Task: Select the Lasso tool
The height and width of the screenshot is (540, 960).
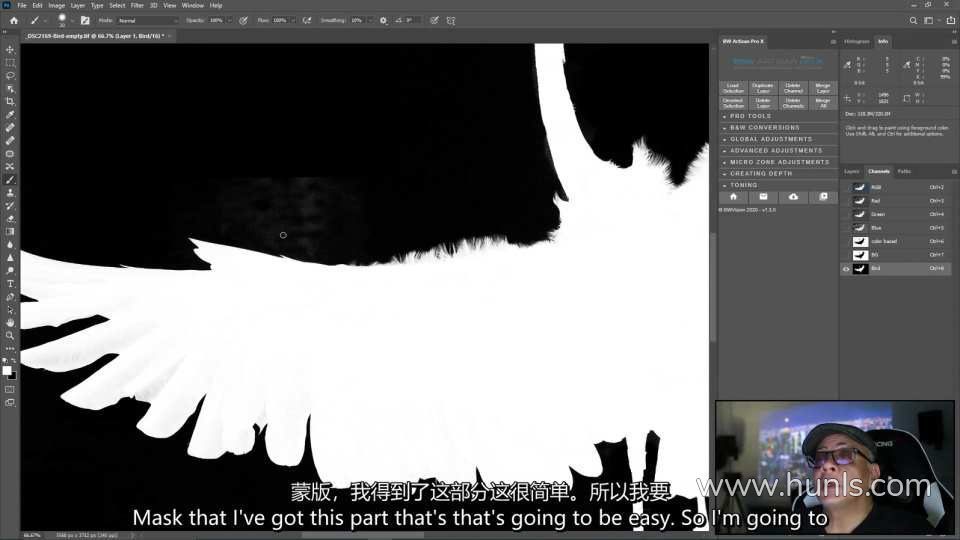Action: pos(10,75)
